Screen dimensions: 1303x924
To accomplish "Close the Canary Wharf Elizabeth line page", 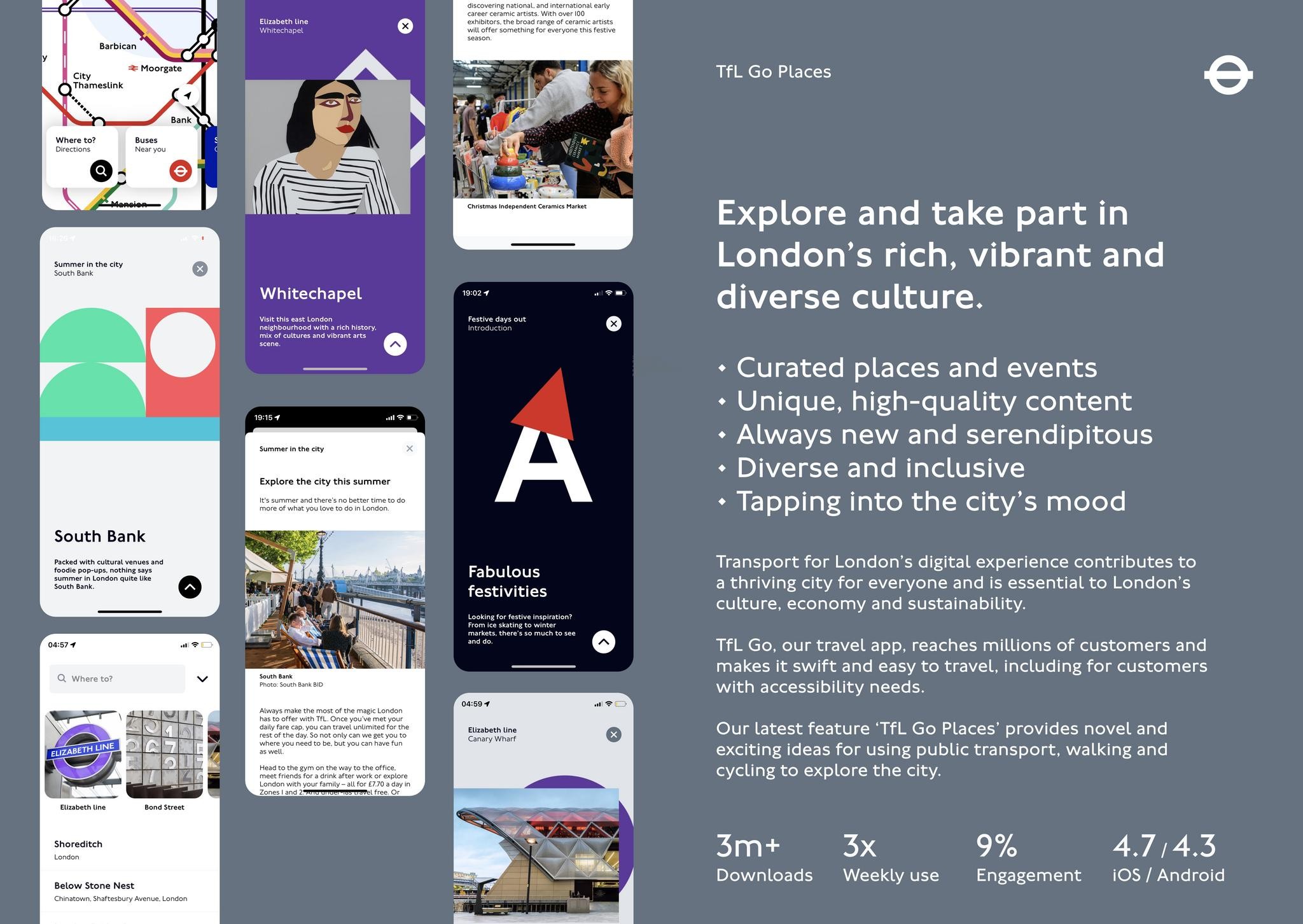I will click(x=613, y=734).
